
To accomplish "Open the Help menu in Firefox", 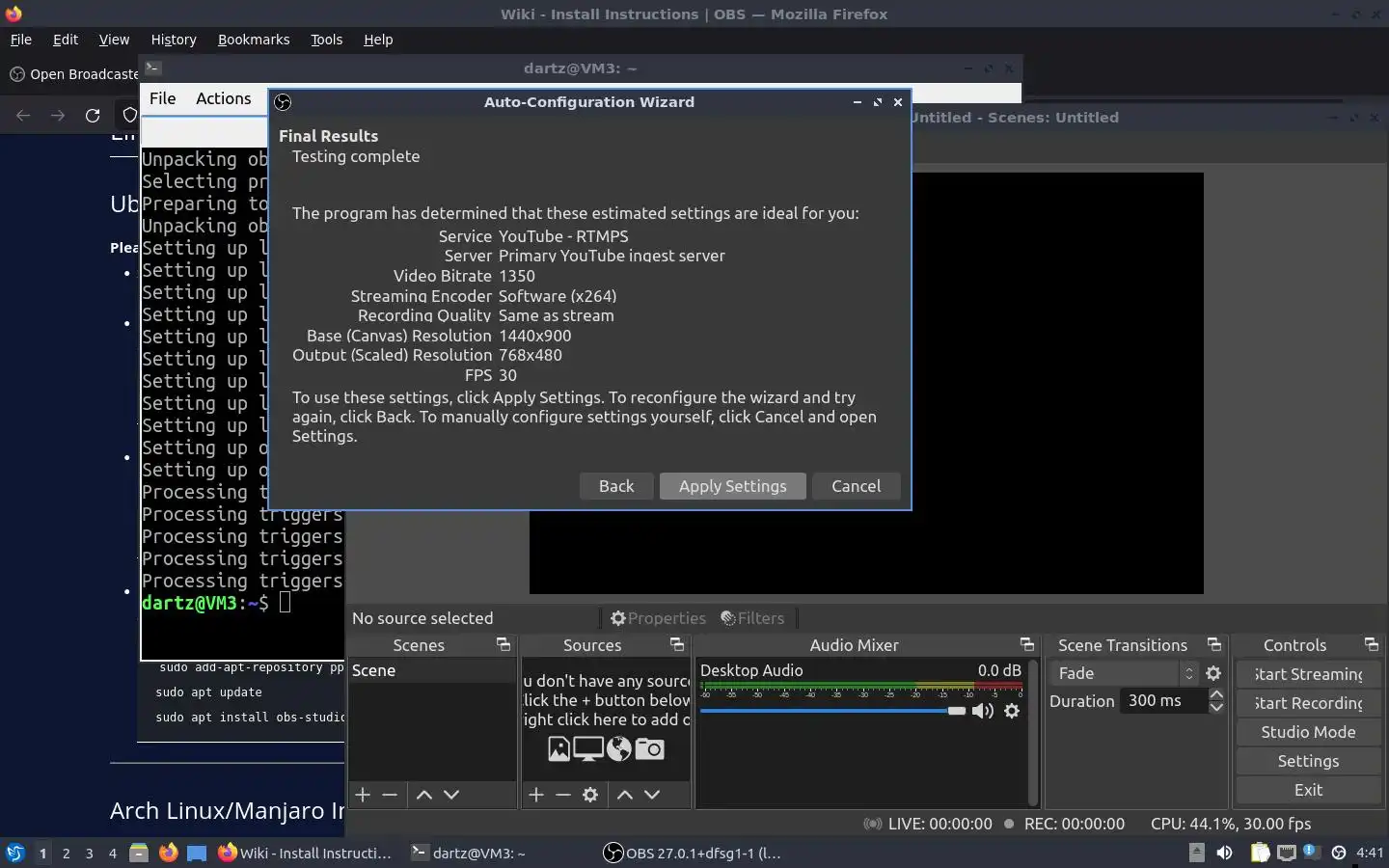I will (378, 40).
